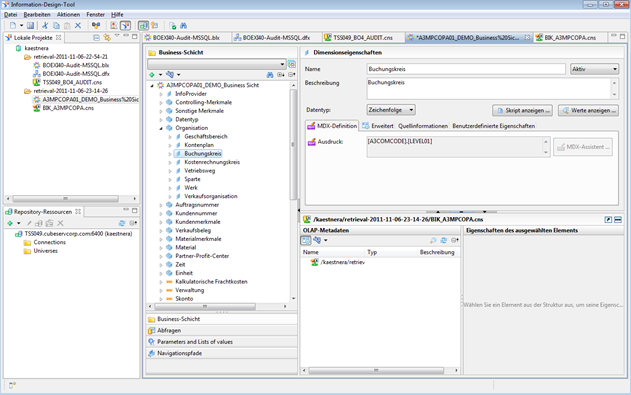This screenshot has height=395, width=631.
Task: Open the Abfragen section
Action: (221, 330)
